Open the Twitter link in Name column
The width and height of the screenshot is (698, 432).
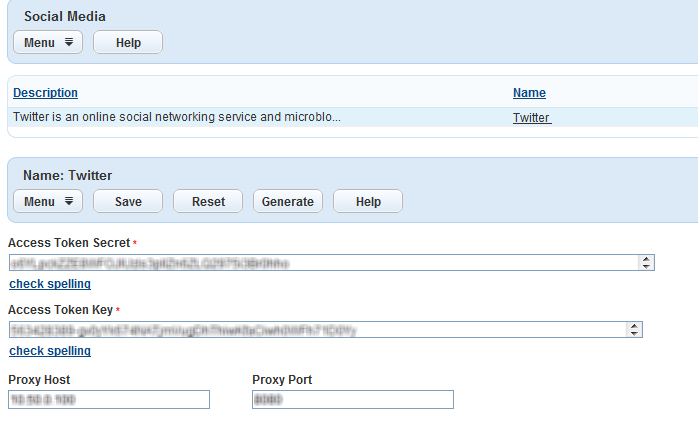click(x=531, y=118)
